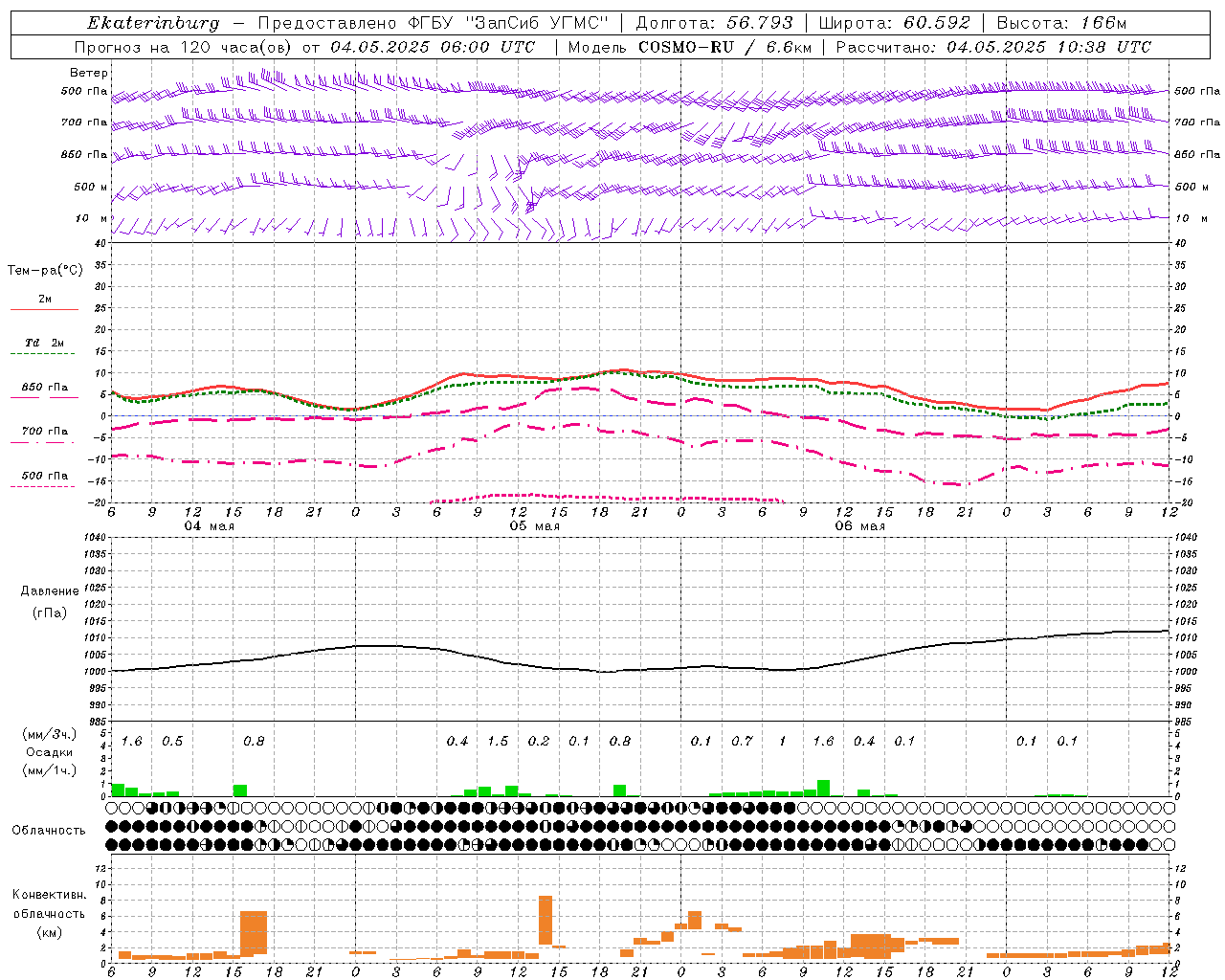Image resolution: width=1225 pixels, height=980 pixels.
Task: Click the Рассчитано: 04.05.2025 10:38 UTC timestamp
Action: tap(993, 47)
